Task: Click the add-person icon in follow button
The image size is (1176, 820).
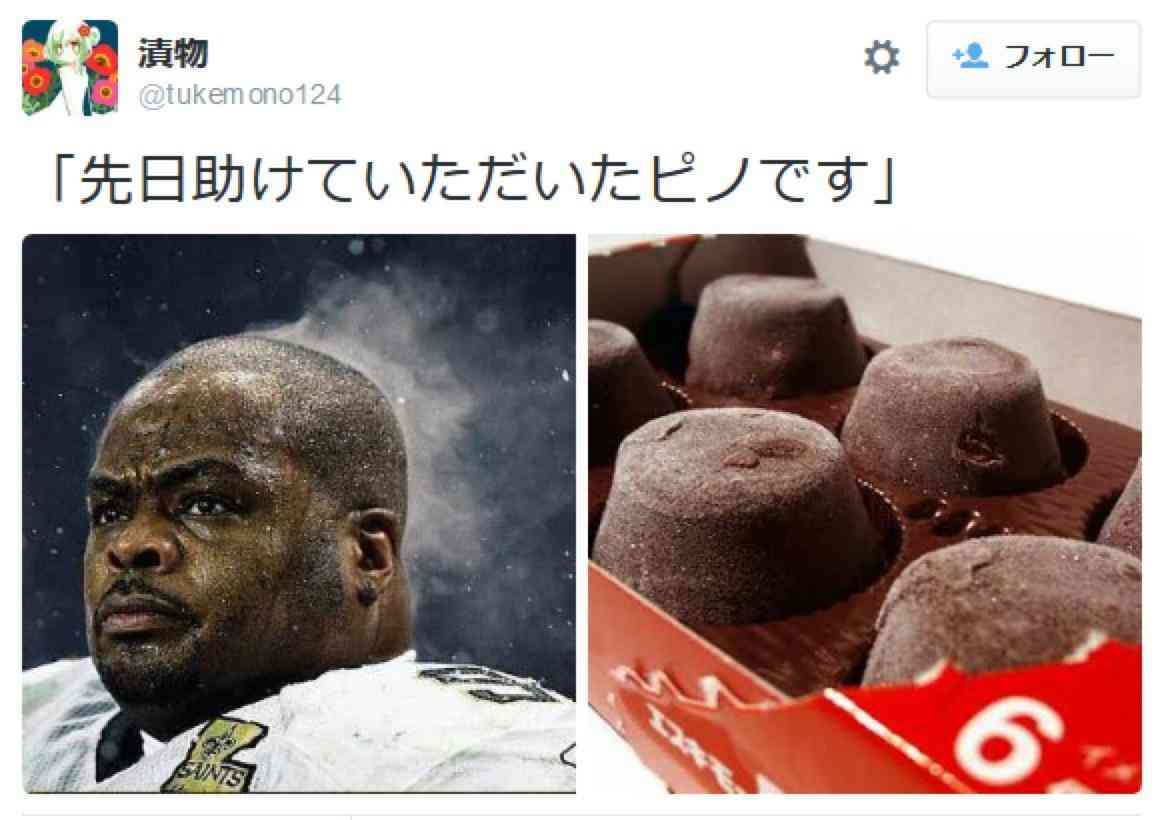Action: click(x=970, y=56)
